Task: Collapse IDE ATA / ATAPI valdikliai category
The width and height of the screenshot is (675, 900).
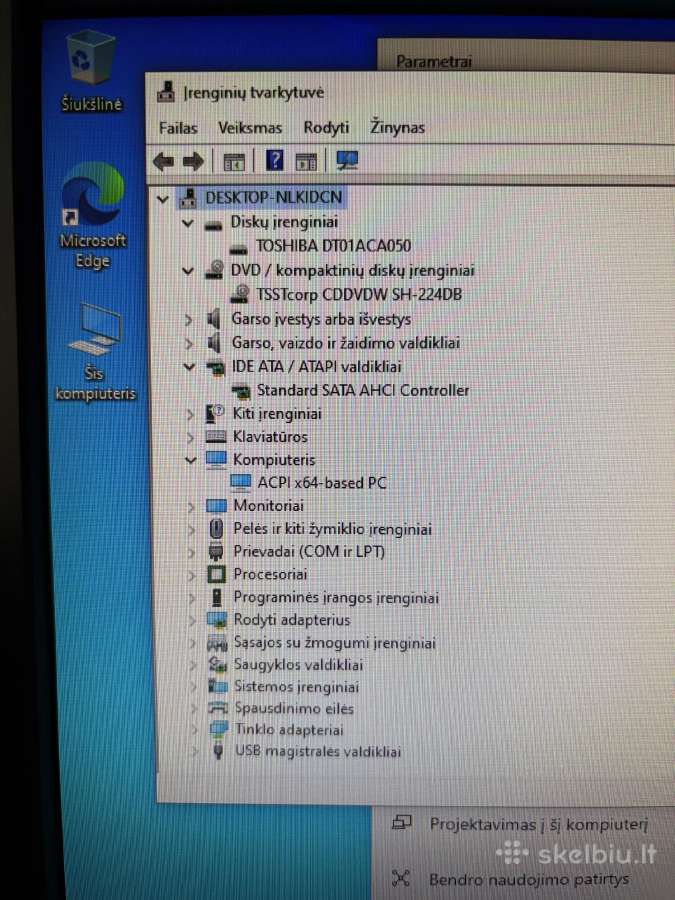Action: coord(189,367)
